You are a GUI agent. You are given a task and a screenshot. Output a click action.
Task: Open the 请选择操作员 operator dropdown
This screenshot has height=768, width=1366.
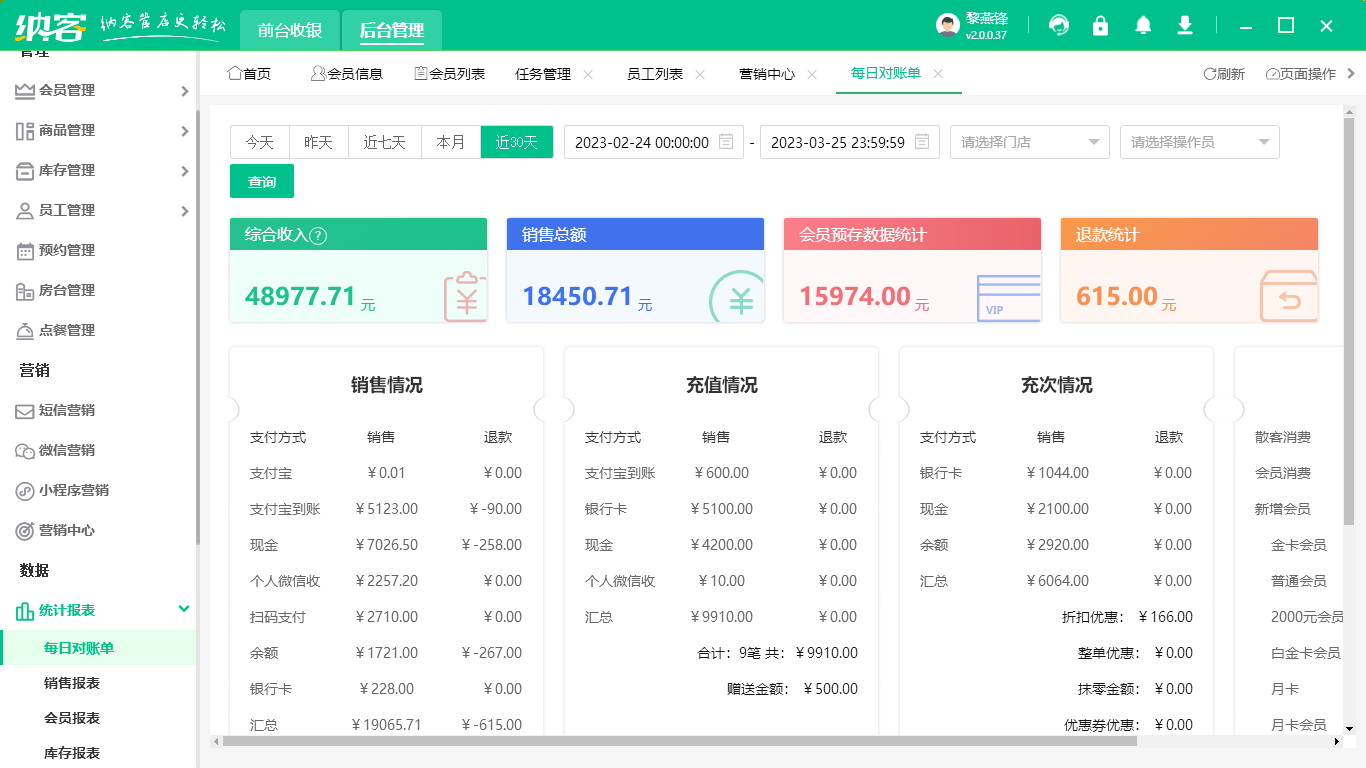click(x=1199, y=142)
